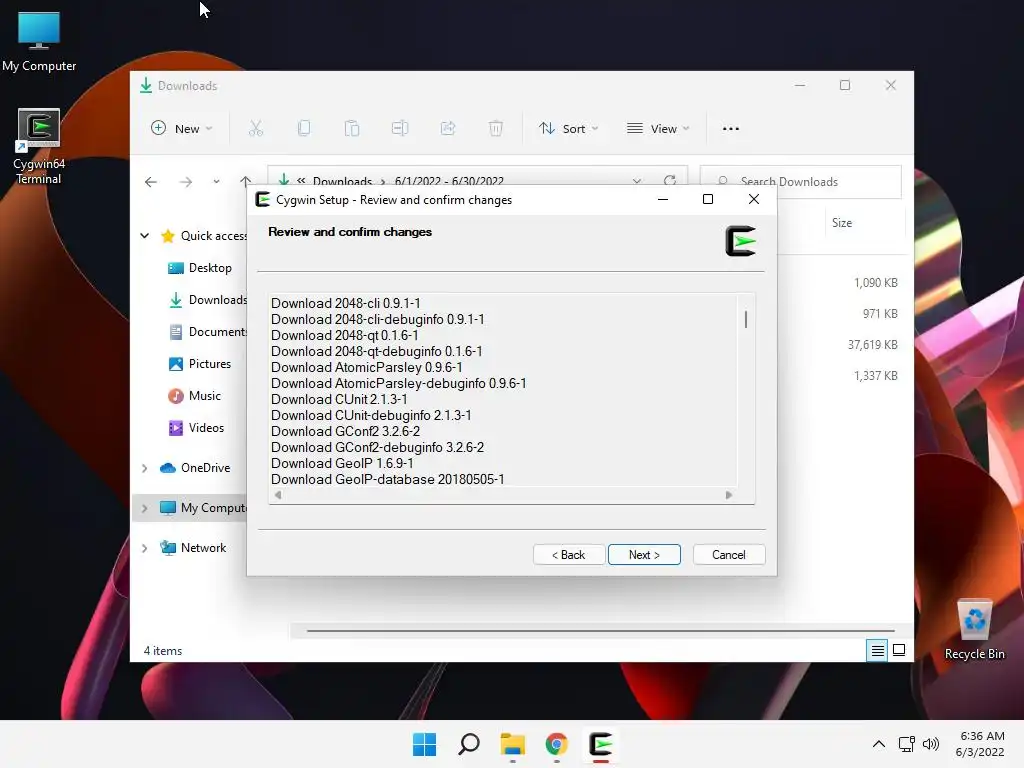Open the Windows Start menu
The image size is (1024, 768).
point(424,744)
